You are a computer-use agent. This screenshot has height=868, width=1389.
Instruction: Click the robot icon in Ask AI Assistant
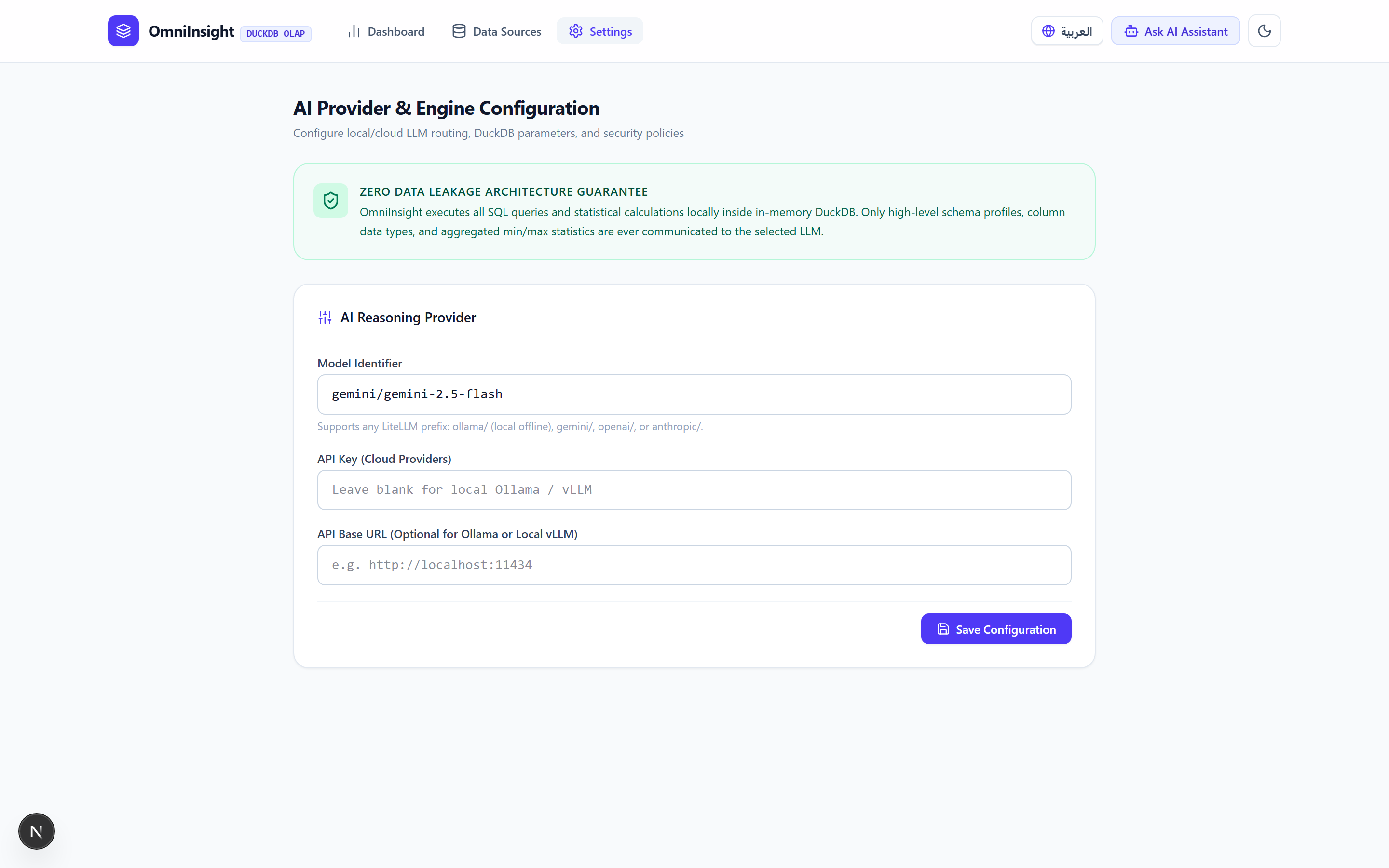(1130, 31)
